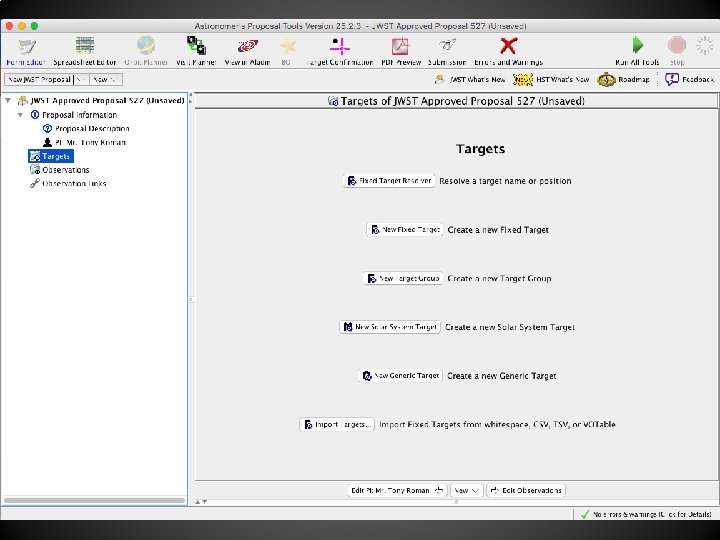
Task: Click 'Create a new Generic Target' text
Action: [x=501, y=376]
